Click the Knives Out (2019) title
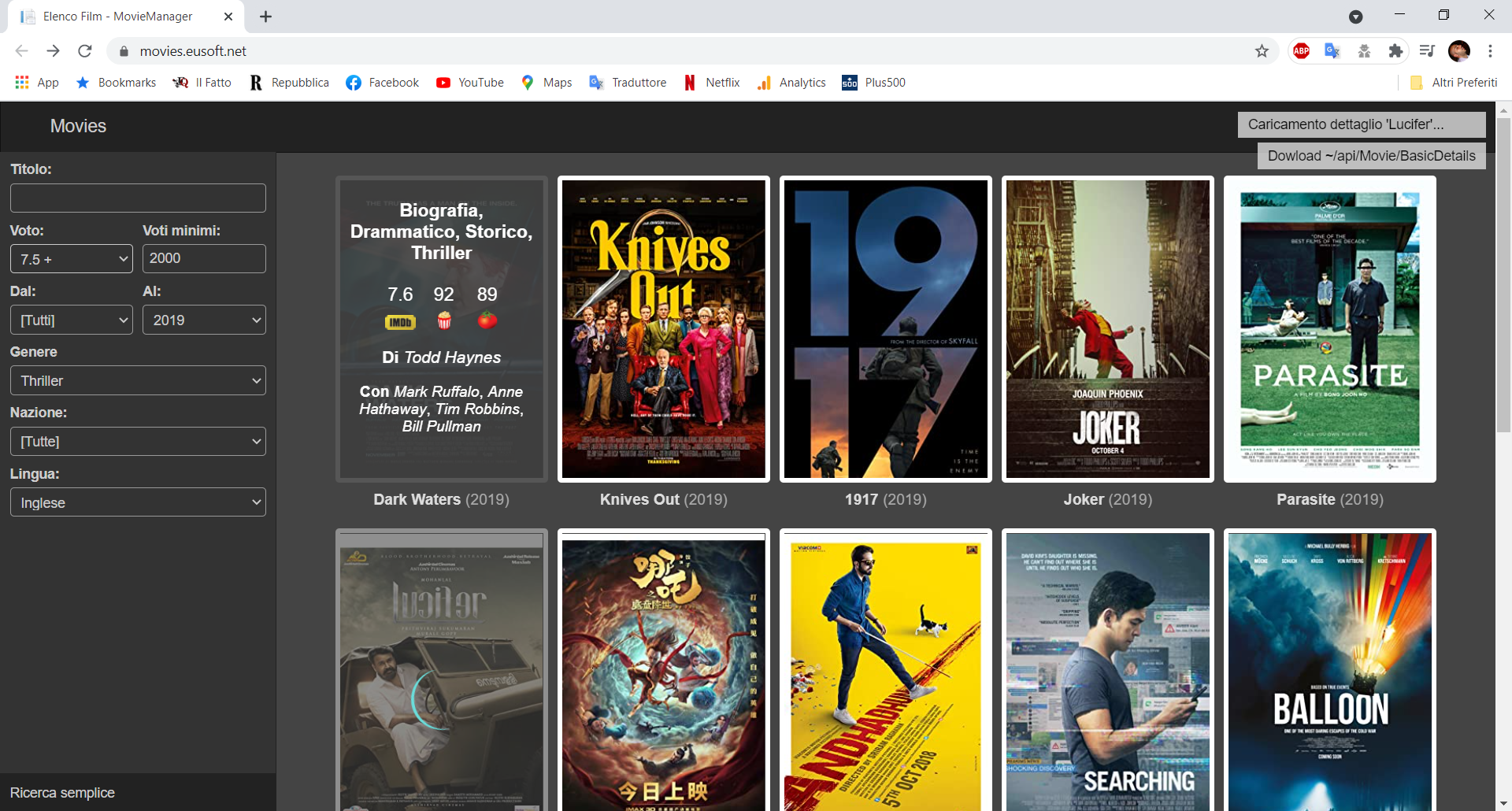The image size is (1512, 811). click(x=664, y=499)
